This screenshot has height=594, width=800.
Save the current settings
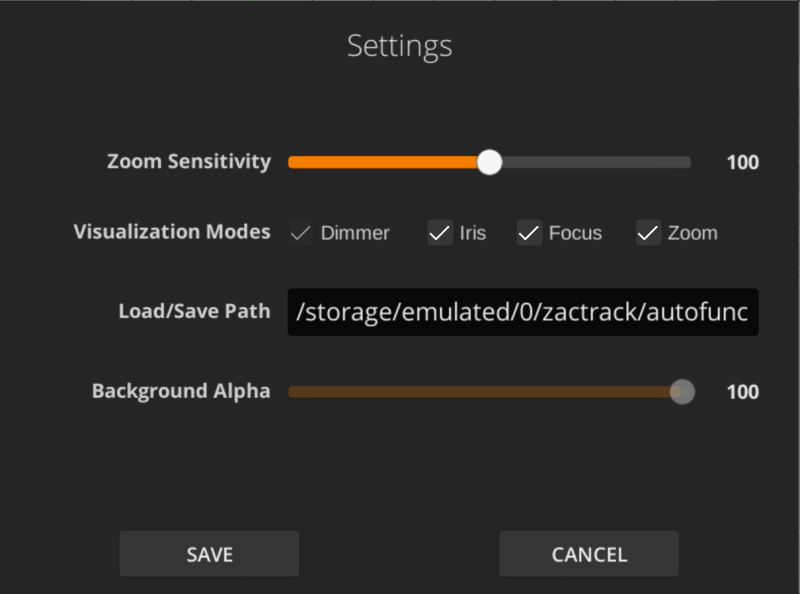[x=208, y=553]
